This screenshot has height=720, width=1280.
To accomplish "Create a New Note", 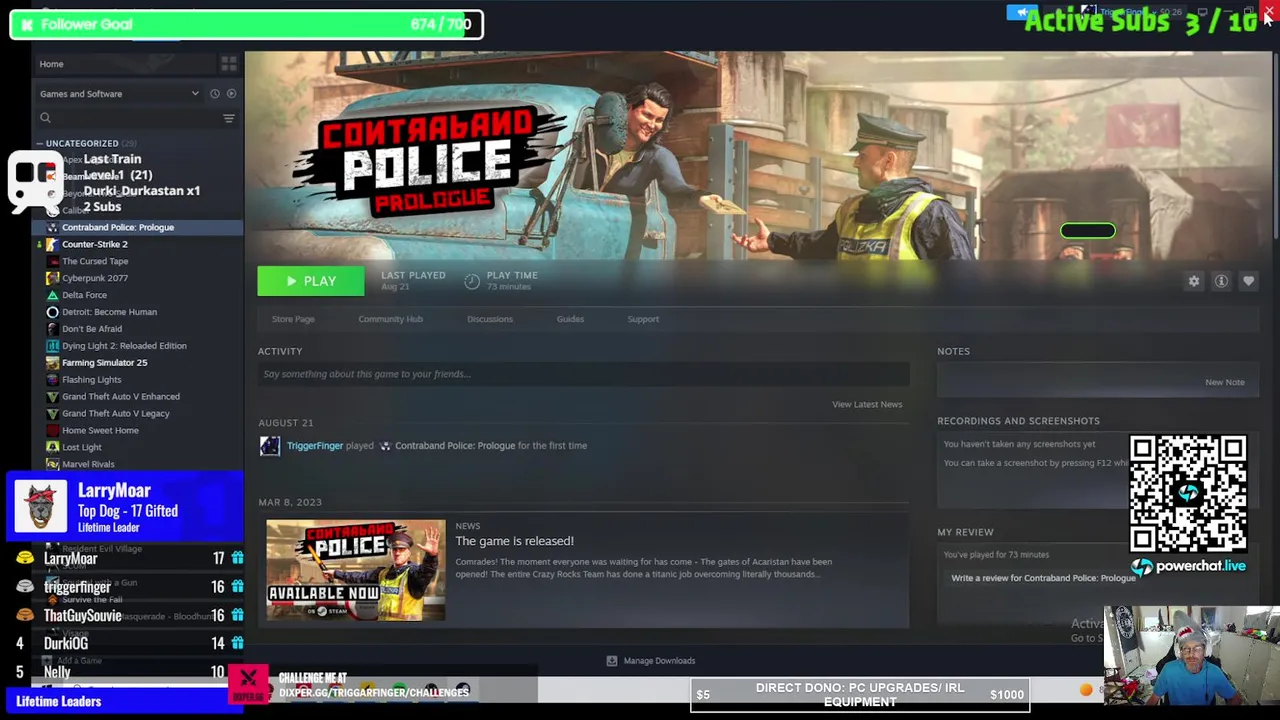I will tap(1224, 382).
